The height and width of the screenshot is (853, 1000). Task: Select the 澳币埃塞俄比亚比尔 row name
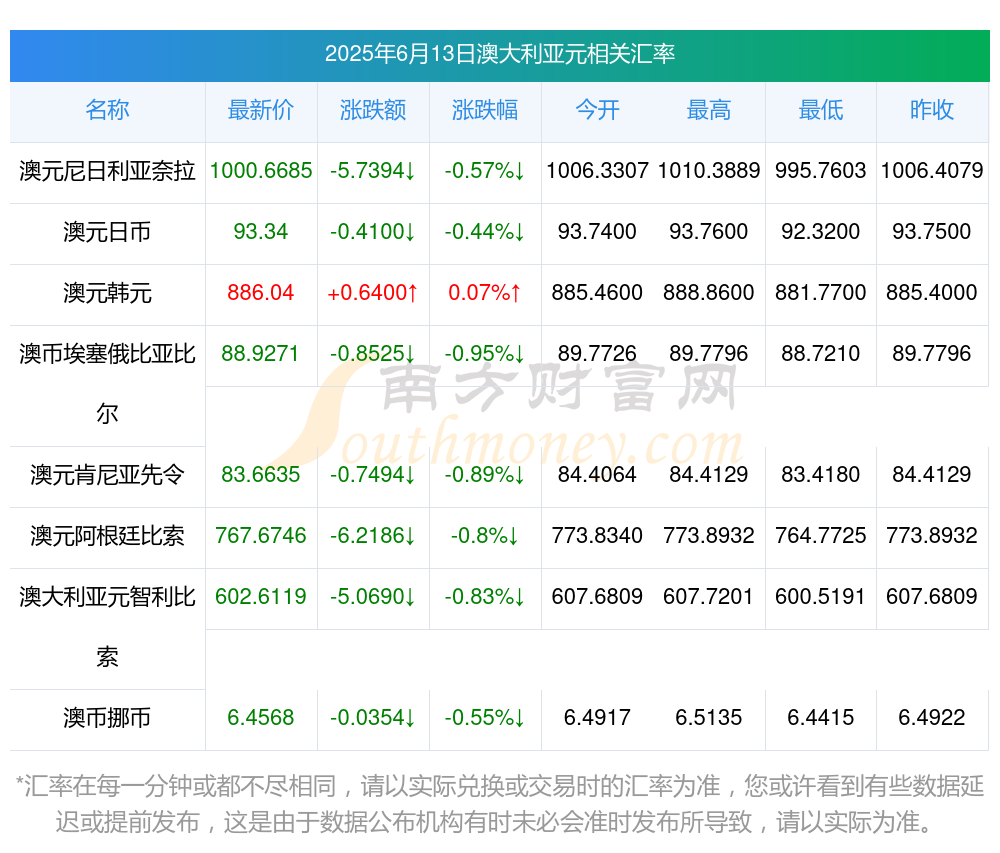[107, 384]
